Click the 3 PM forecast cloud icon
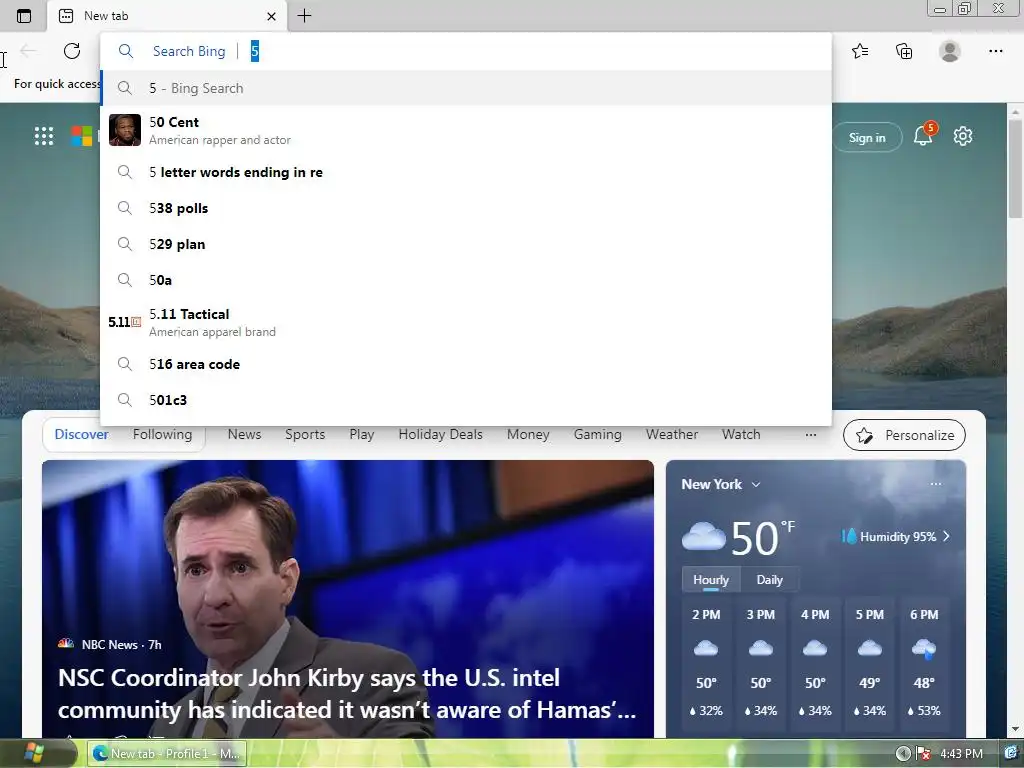1024x768 pixels. [761, 648]
